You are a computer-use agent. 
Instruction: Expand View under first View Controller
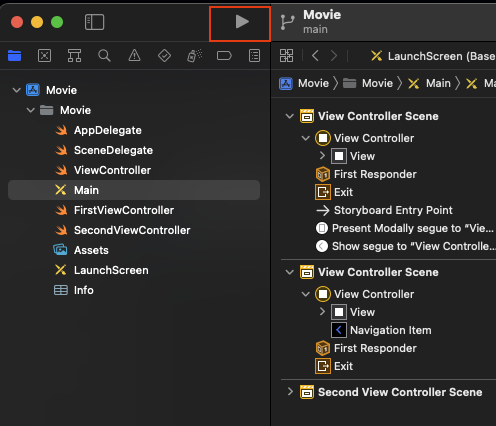(322, 156)
